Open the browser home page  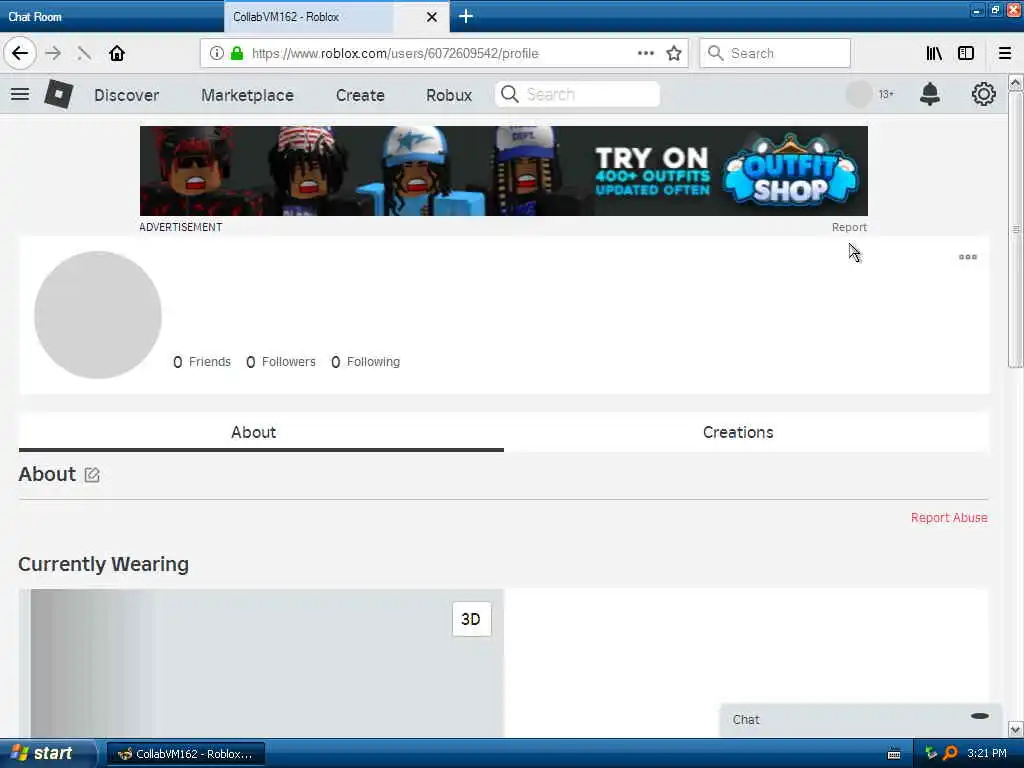coord(117,53)
